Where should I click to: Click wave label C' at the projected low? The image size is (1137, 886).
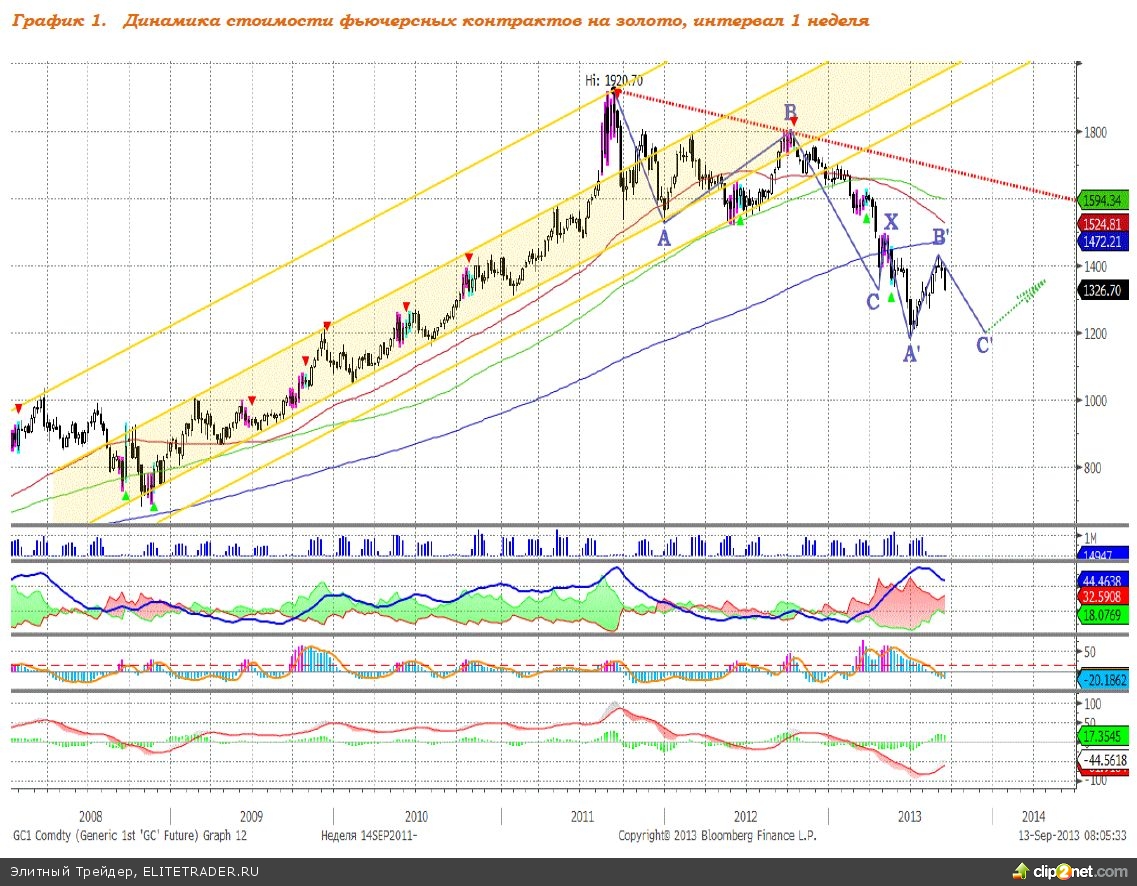pyautogui.click(x=984, y=345)
